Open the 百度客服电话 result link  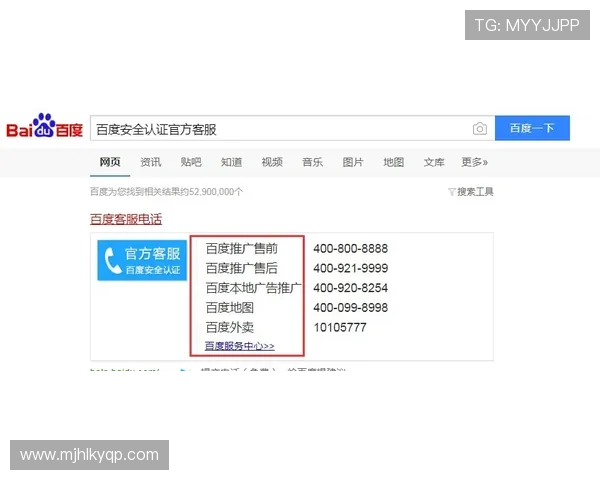click(x=126, y=219)
